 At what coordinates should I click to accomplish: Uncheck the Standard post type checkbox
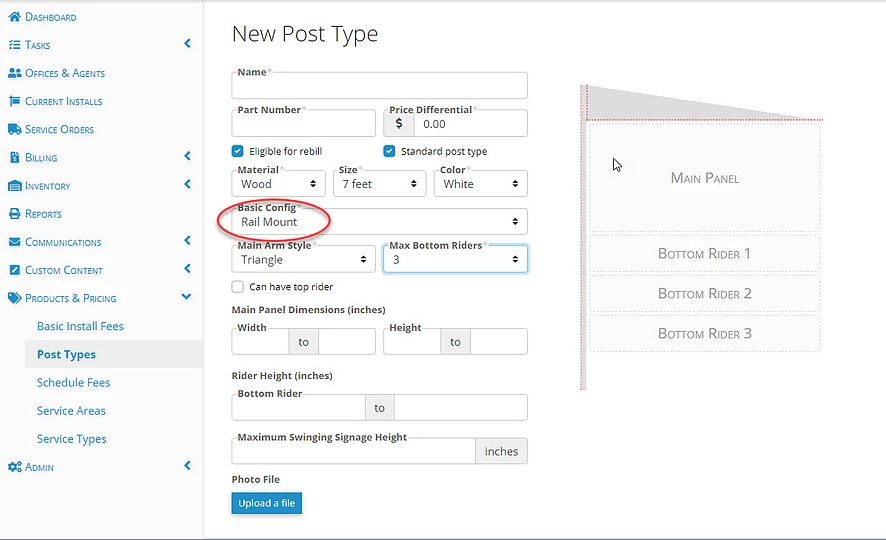(389, 151)
